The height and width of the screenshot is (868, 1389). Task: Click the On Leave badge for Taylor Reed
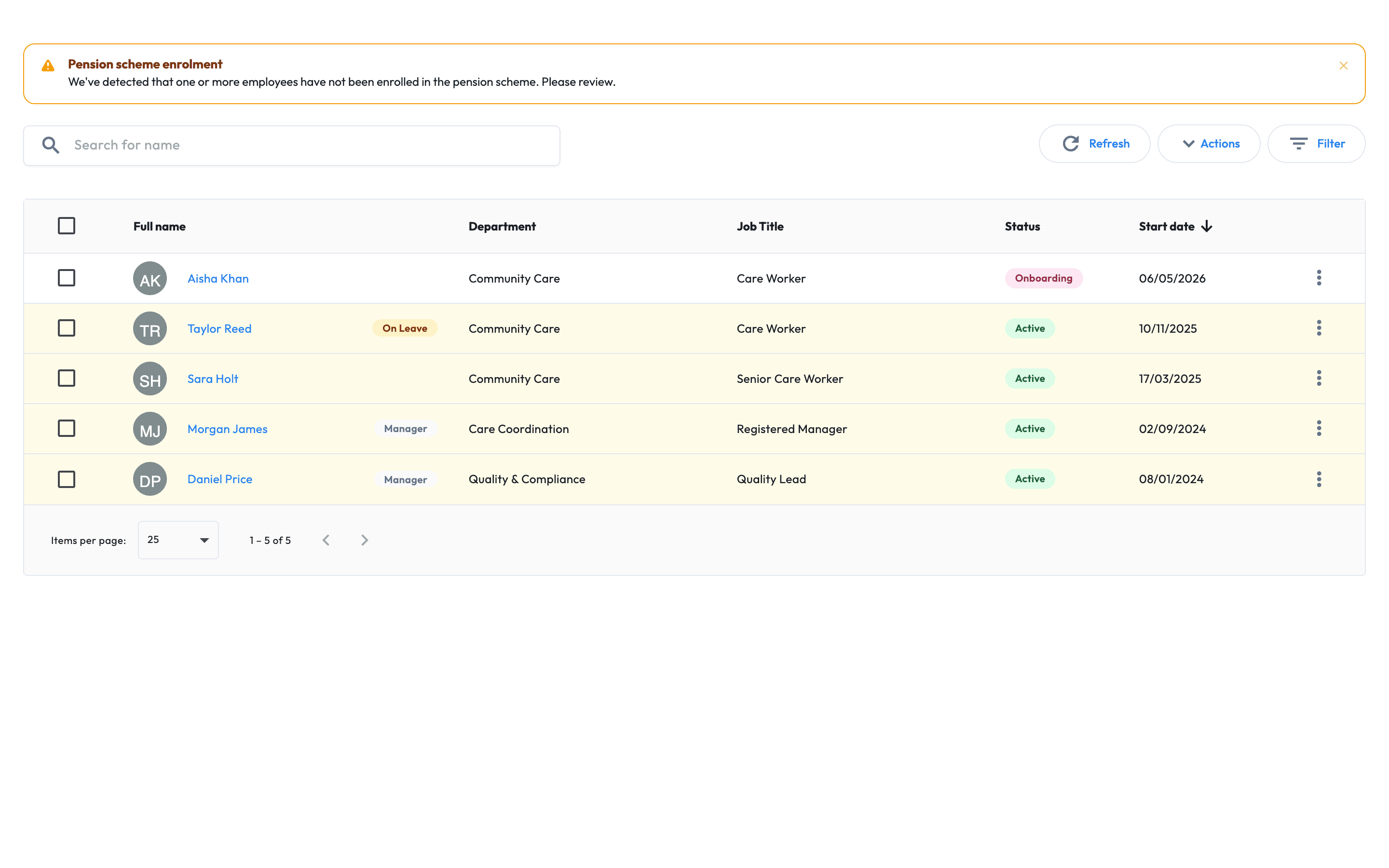tap(405, 328)
